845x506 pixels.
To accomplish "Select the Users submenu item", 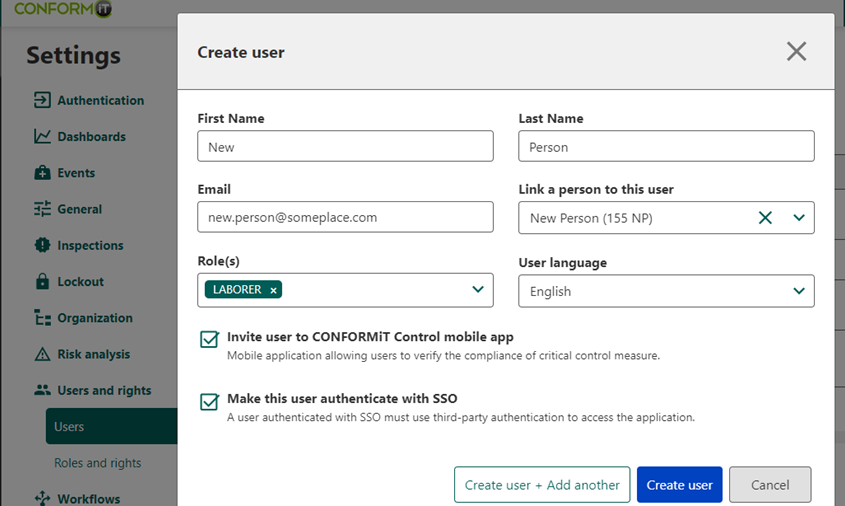I will tap(112, 426).
